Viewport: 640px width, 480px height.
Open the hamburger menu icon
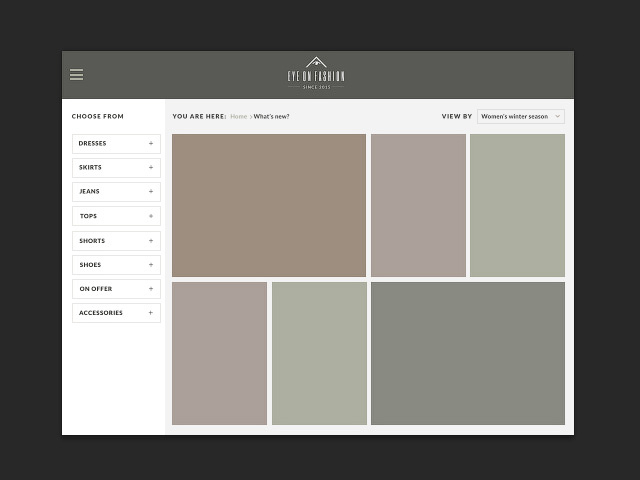[x=76, y=75]
